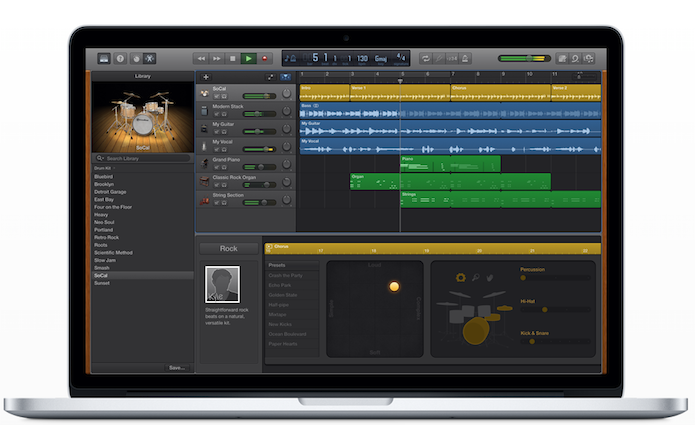
Task: Adjust the master volume slider in toolbar
Action: (x=524, y=58)
